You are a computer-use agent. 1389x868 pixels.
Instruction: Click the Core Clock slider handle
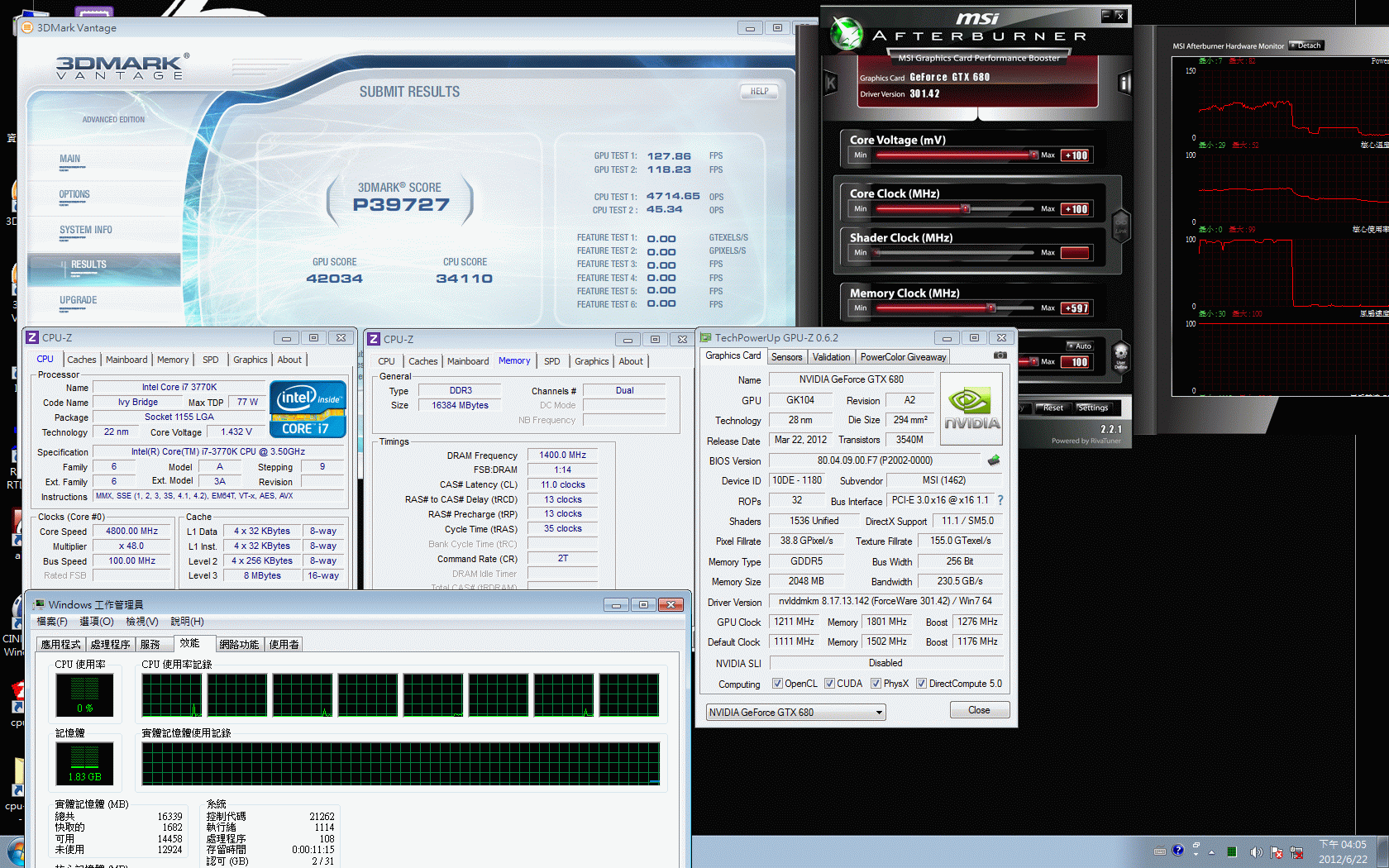click(965, 208)
